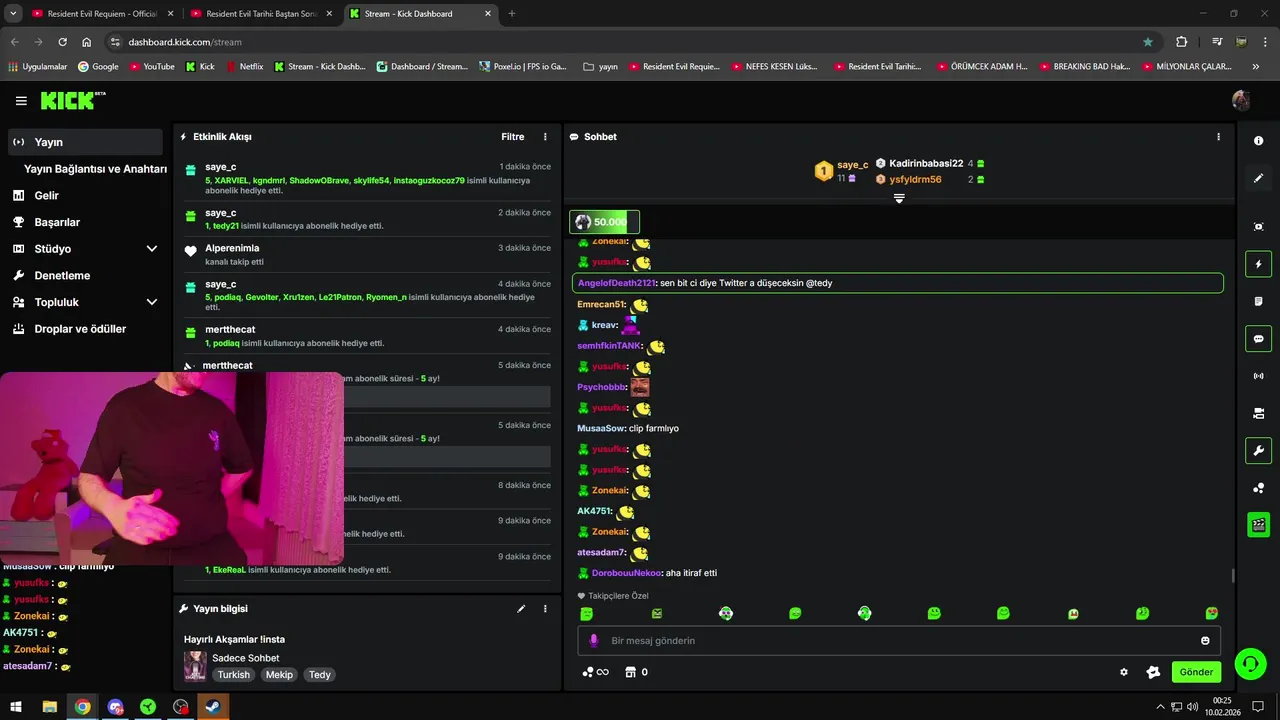Select the heart-eyes emote at row end
Image resolution: width=1280 pixels, height=720 pixels.
(1212, 613)
